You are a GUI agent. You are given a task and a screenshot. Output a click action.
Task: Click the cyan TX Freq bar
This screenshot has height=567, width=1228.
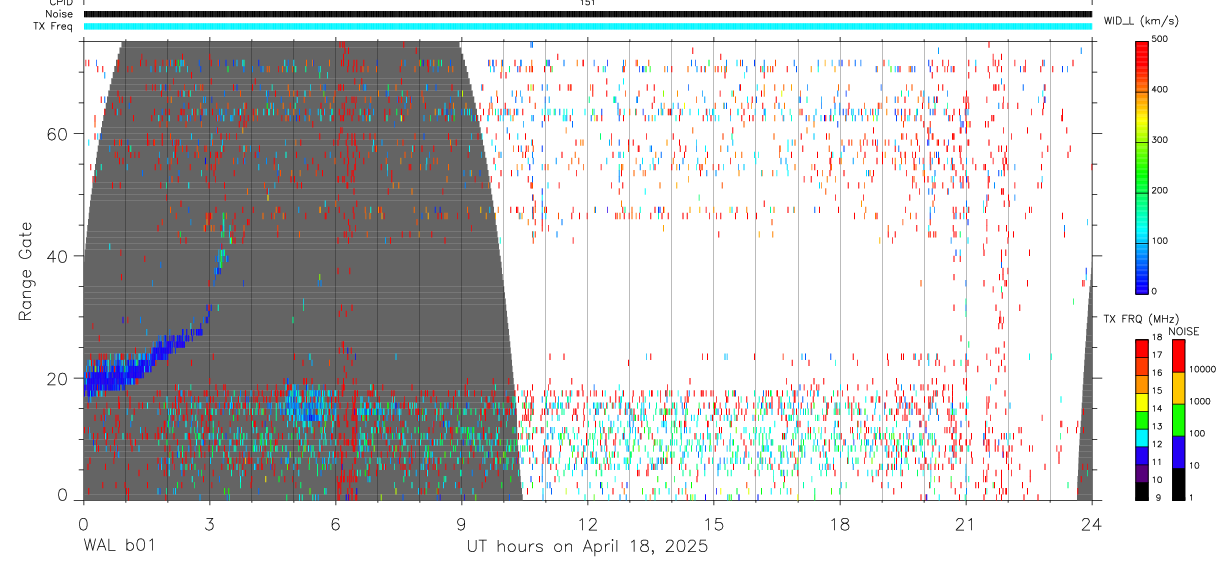click(587, 26)
